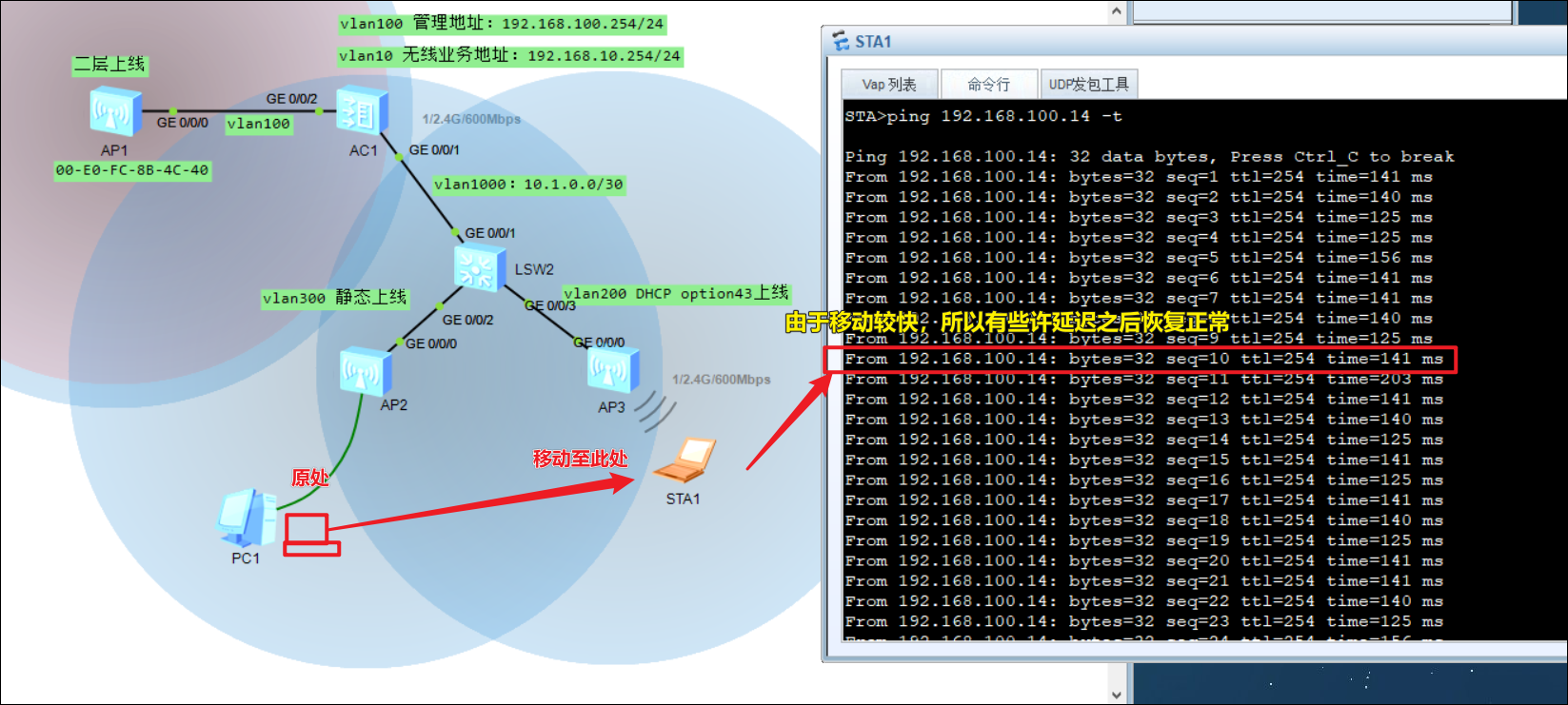
Task: Click the vlan200 DHCP option43上线 label
Action: click(676, 293)
